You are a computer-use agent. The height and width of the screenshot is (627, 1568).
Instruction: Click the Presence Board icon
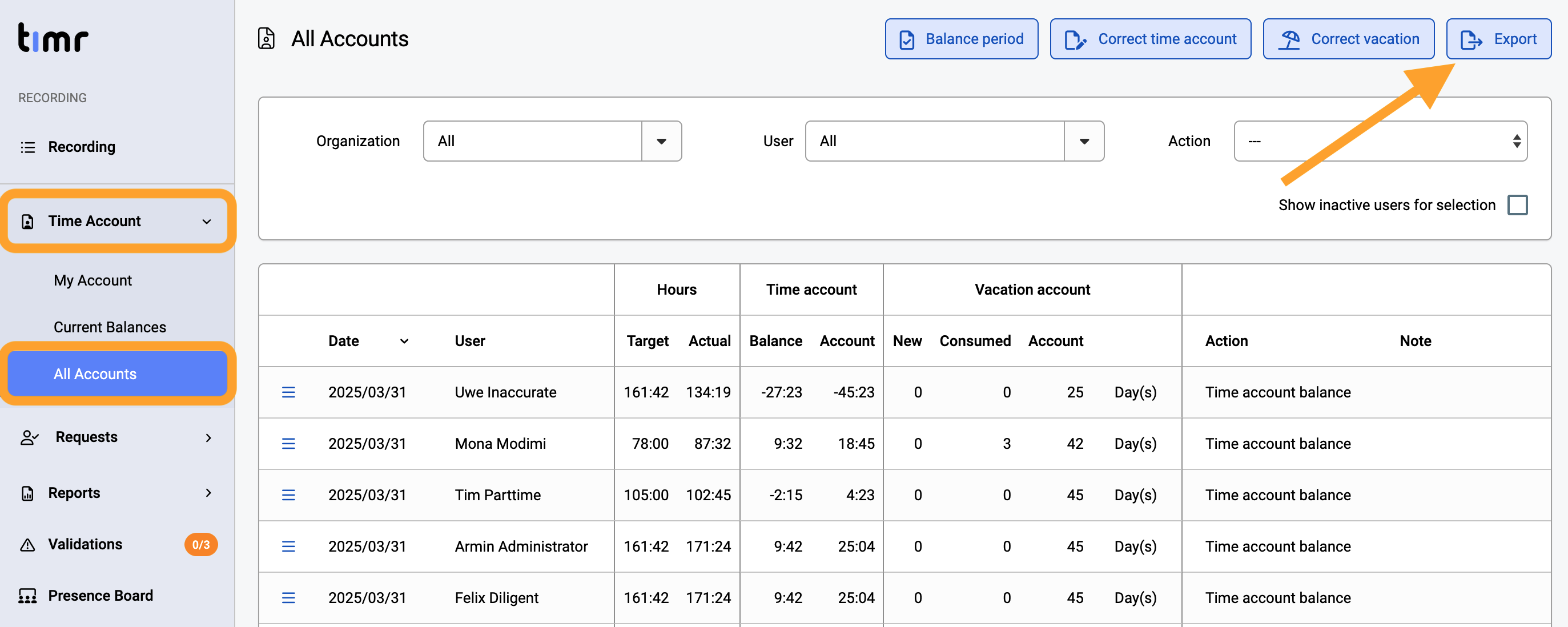point(27,596)
